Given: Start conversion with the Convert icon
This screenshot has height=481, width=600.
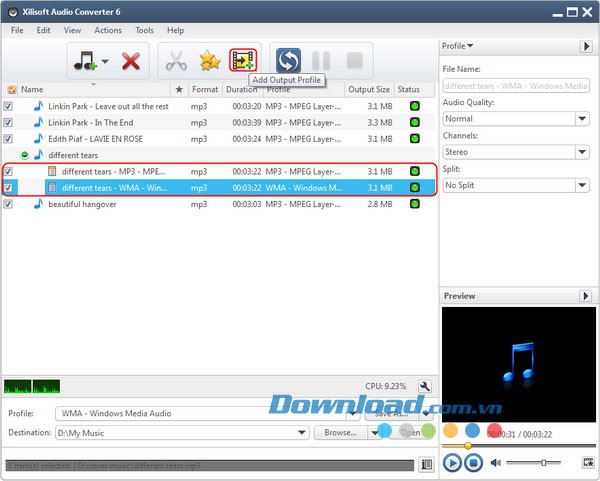Looking at the screenshot, I should (x=288, y=60).
